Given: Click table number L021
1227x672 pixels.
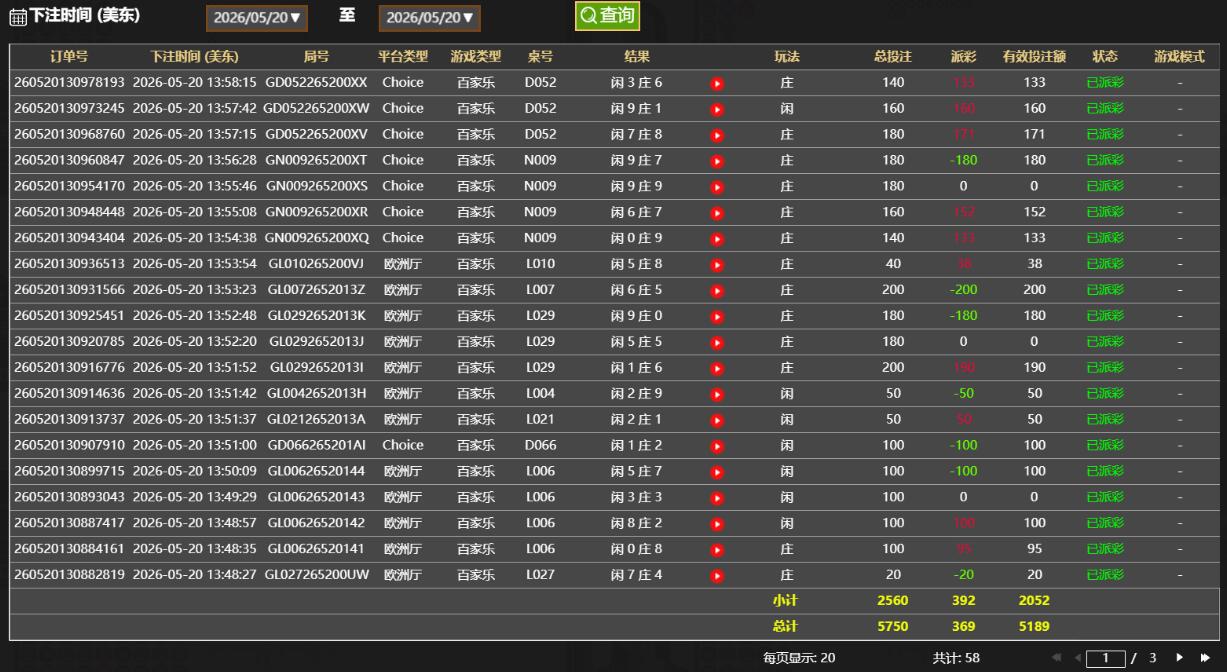Looking at the screenshot, I should tap(540, 420).
